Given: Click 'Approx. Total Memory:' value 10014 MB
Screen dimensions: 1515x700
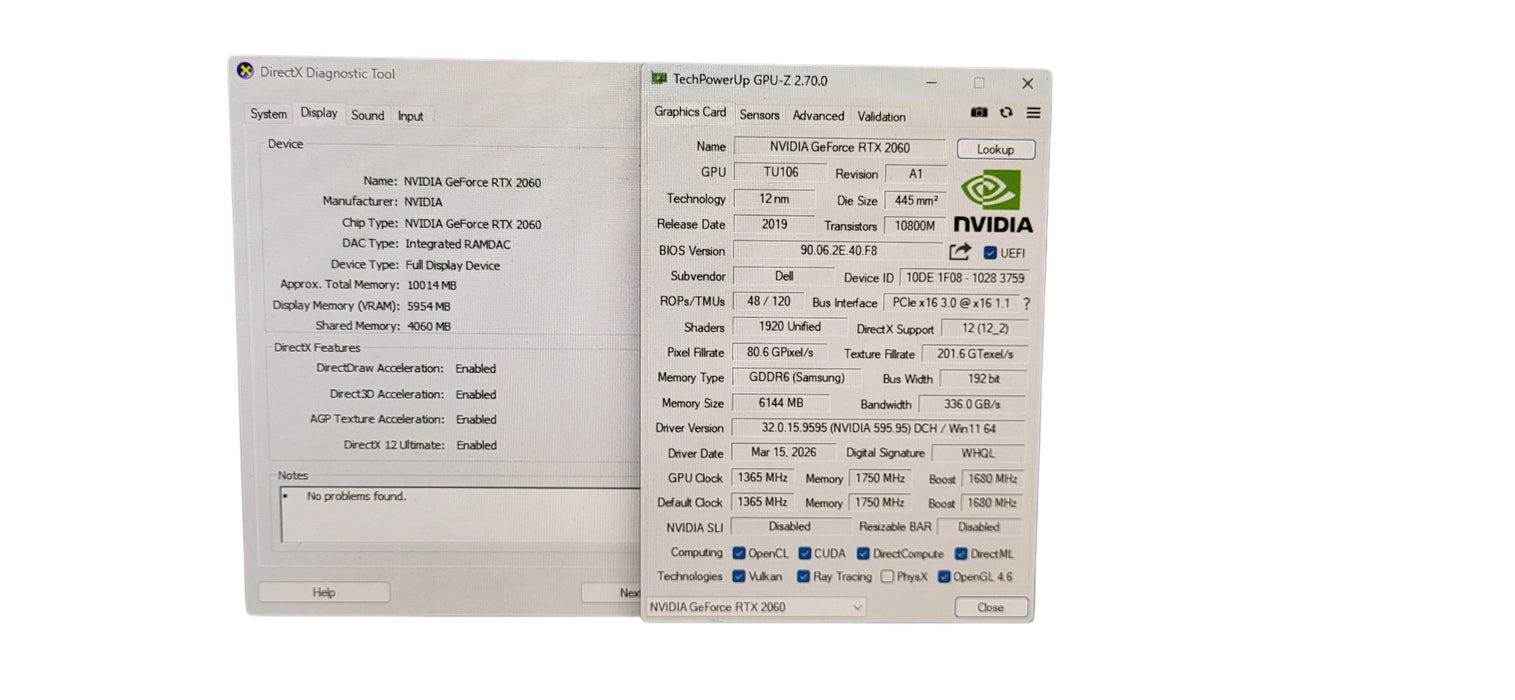Looking at the screenshot, I should point(432,285).
